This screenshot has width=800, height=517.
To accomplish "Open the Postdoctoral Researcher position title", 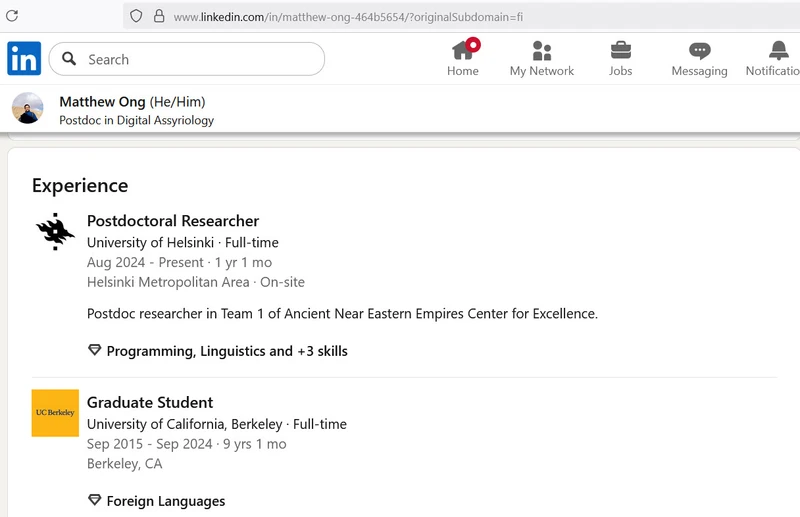I will [x=173, y=221].
